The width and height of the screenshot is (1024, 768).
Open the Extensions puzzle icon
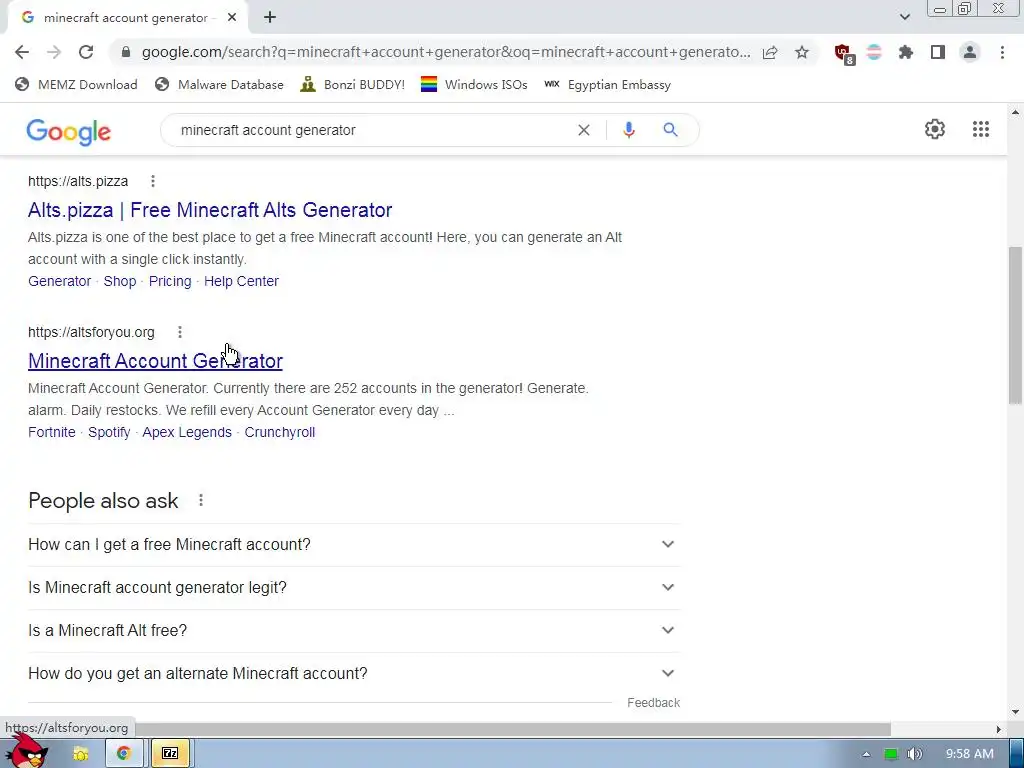click(906, 52)
